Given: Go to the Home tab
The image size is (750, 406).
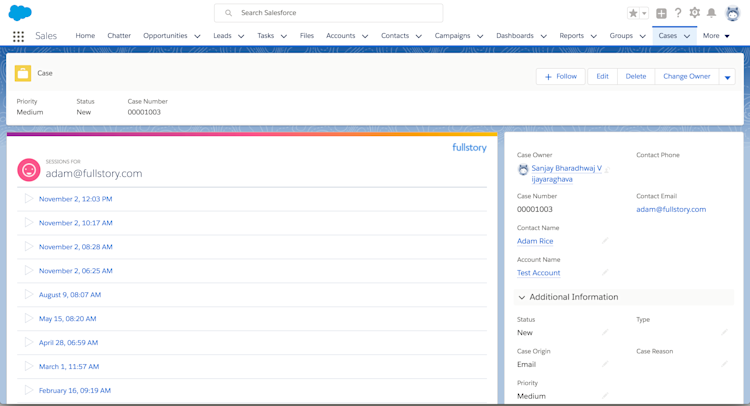Looking at the screenshot, I should (85, 36).
